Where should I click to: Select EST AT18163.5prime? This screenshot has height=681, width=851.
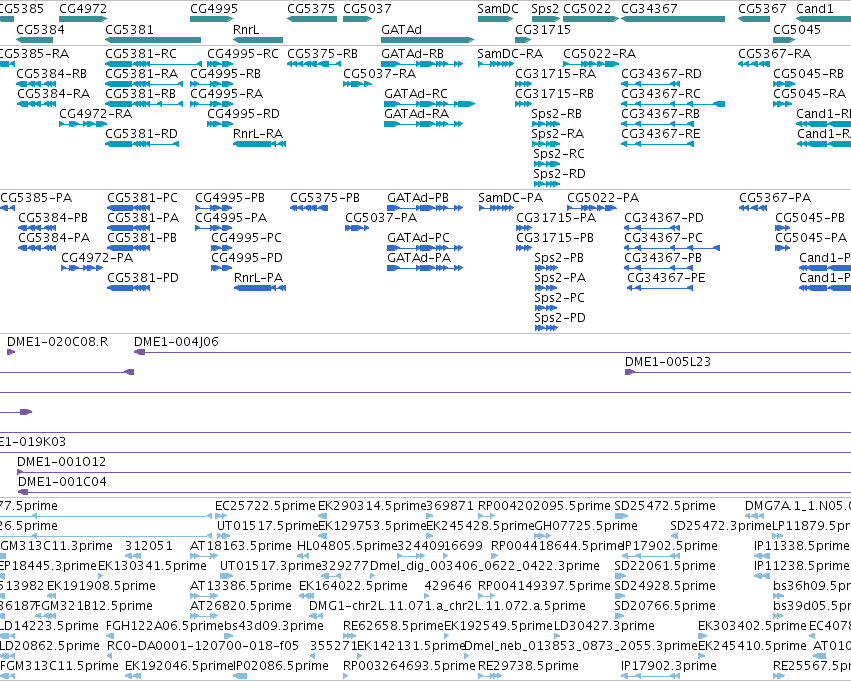click(x=240, y=546)
